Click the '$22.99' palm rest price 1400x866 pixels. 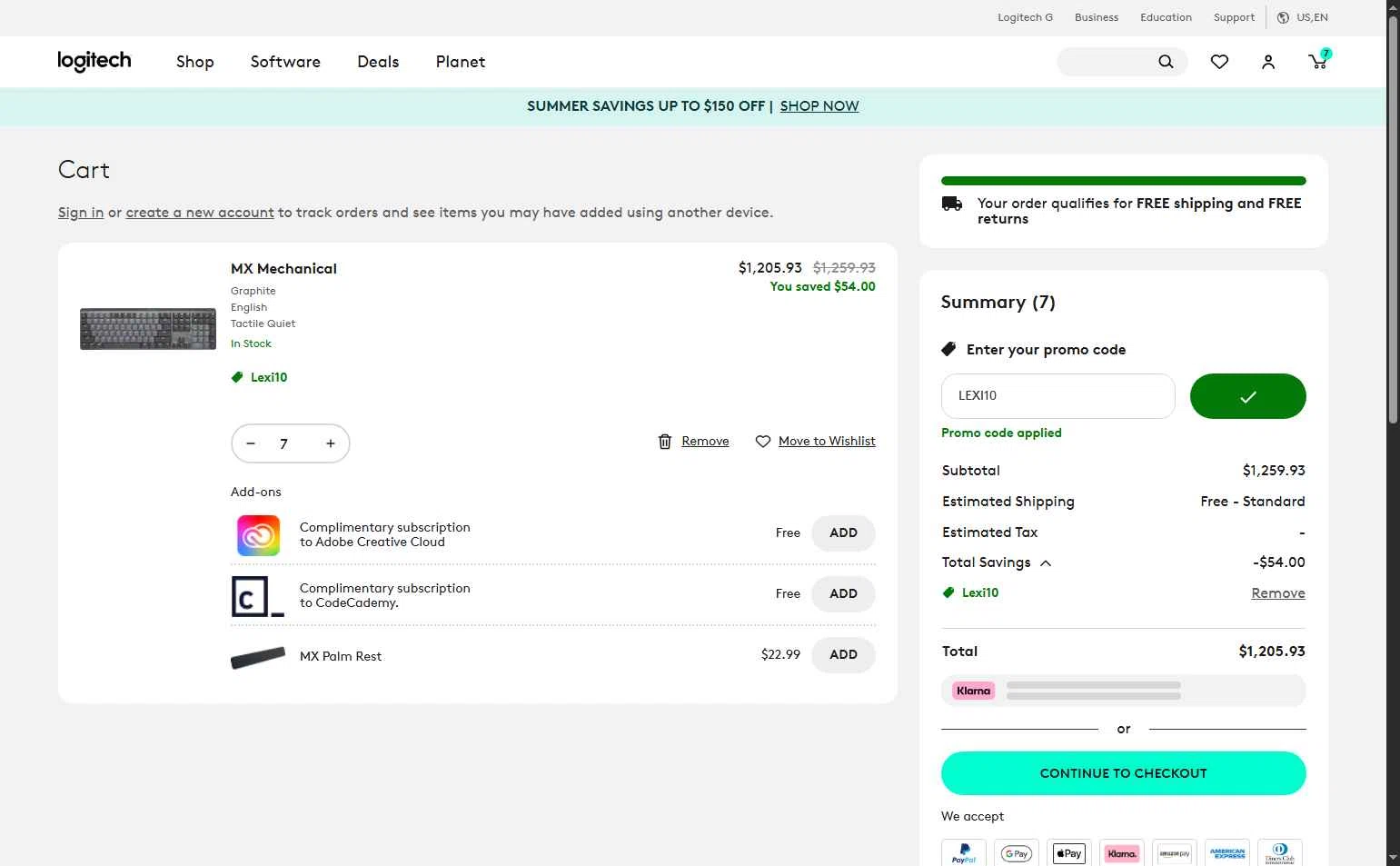click(x=780, y=654)
